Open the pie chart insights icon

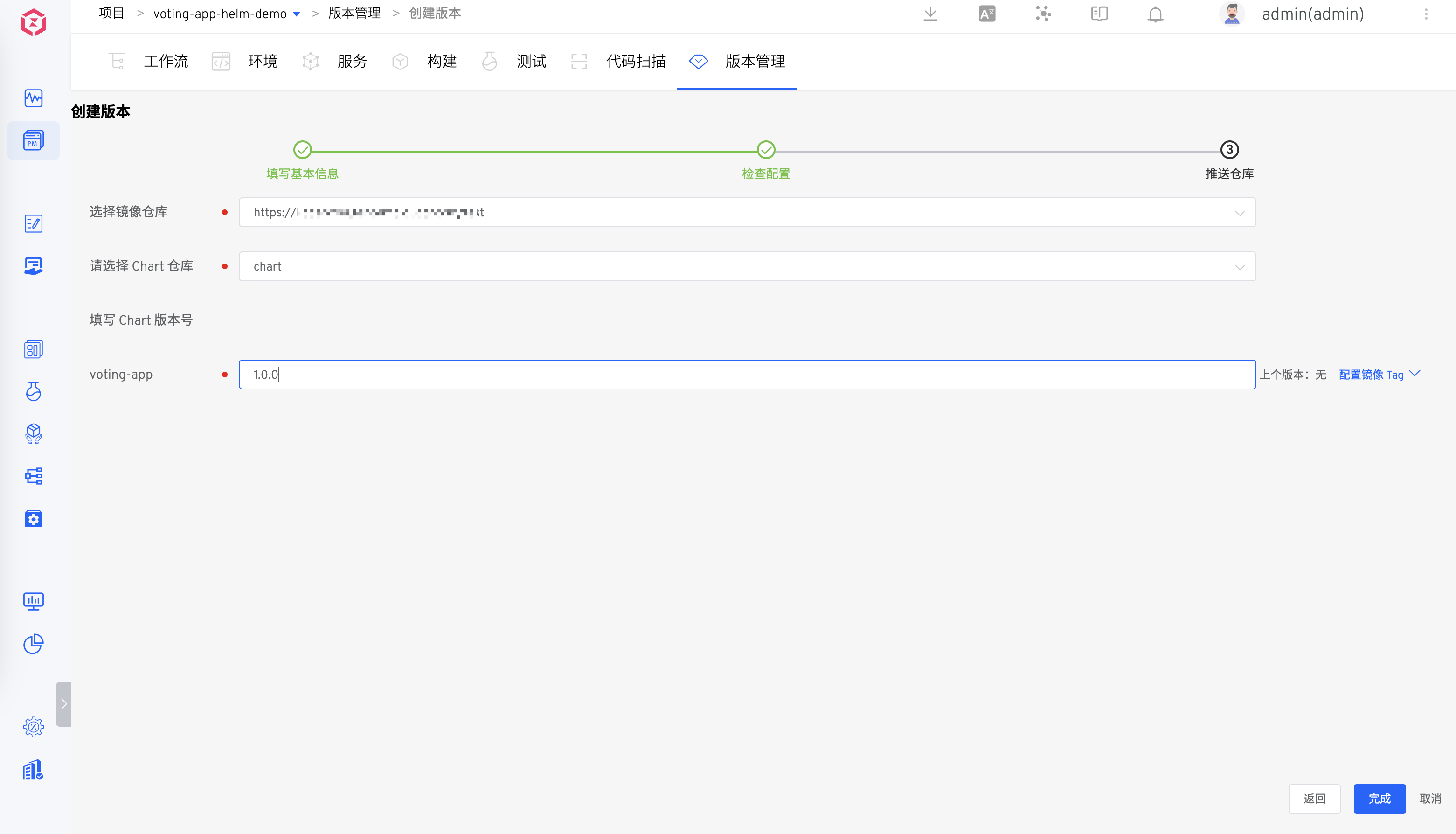(33, 643)
